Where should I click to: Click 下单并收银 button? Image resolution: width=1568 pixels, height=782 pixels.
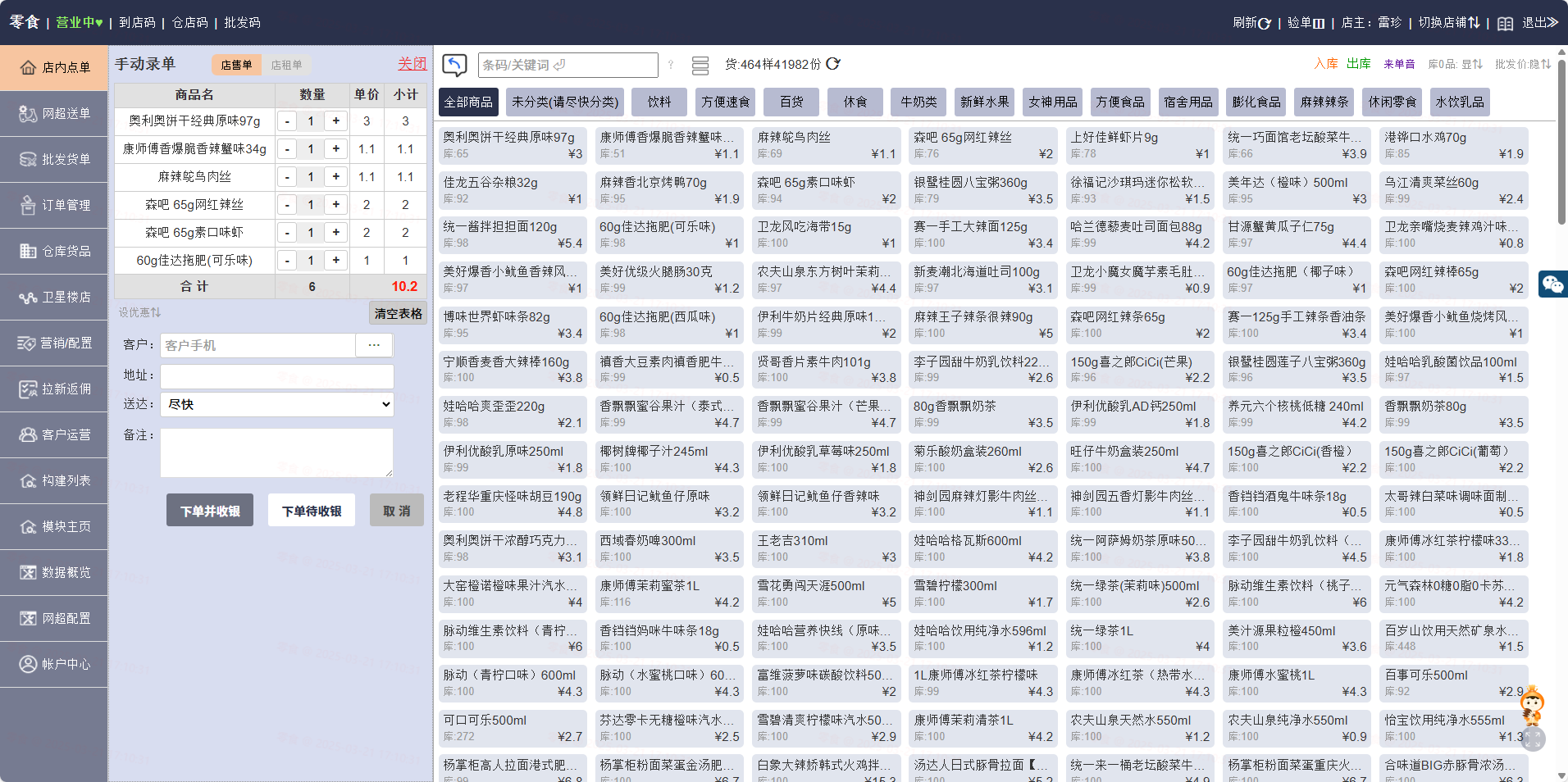tap(210, 511)
